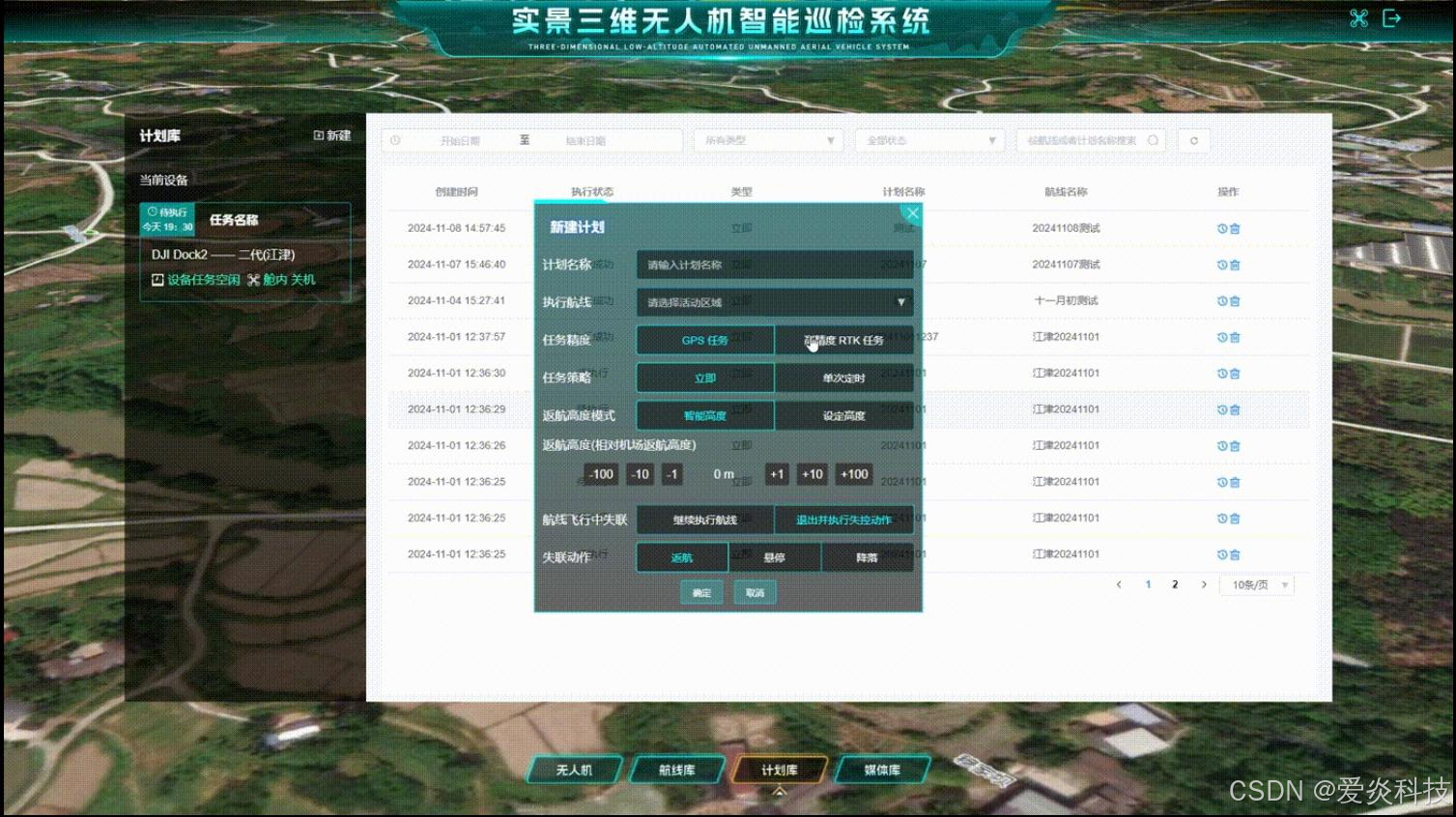Select 智能高度 return altitude mode
Screen dimensions: 1456x817
705,415
